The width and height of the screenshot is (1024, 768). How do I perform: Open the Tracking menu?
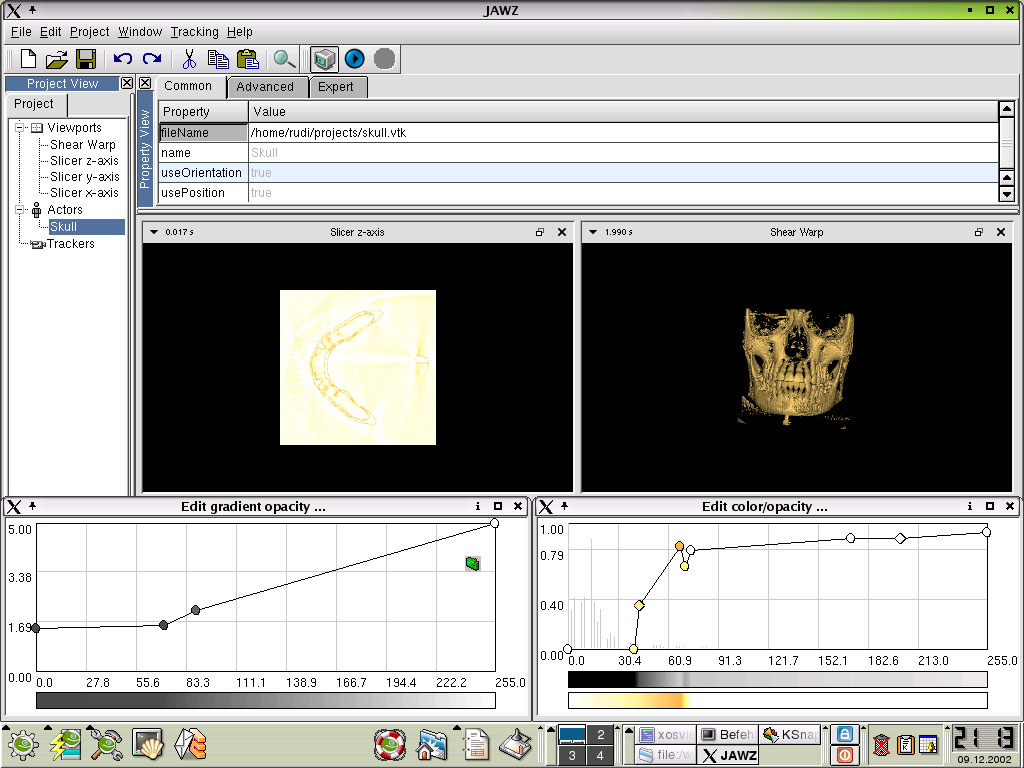[x=194, y=32]
